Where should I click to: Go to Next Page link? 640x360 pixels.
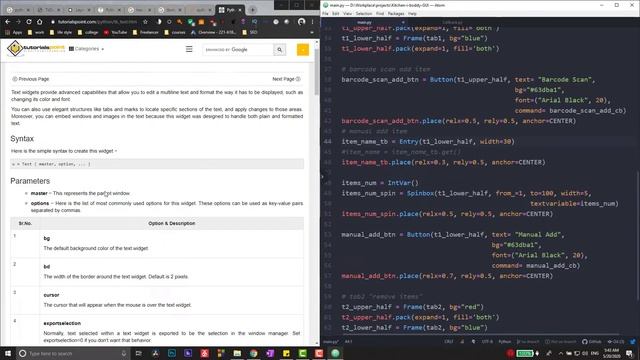[x=286, y=79]
